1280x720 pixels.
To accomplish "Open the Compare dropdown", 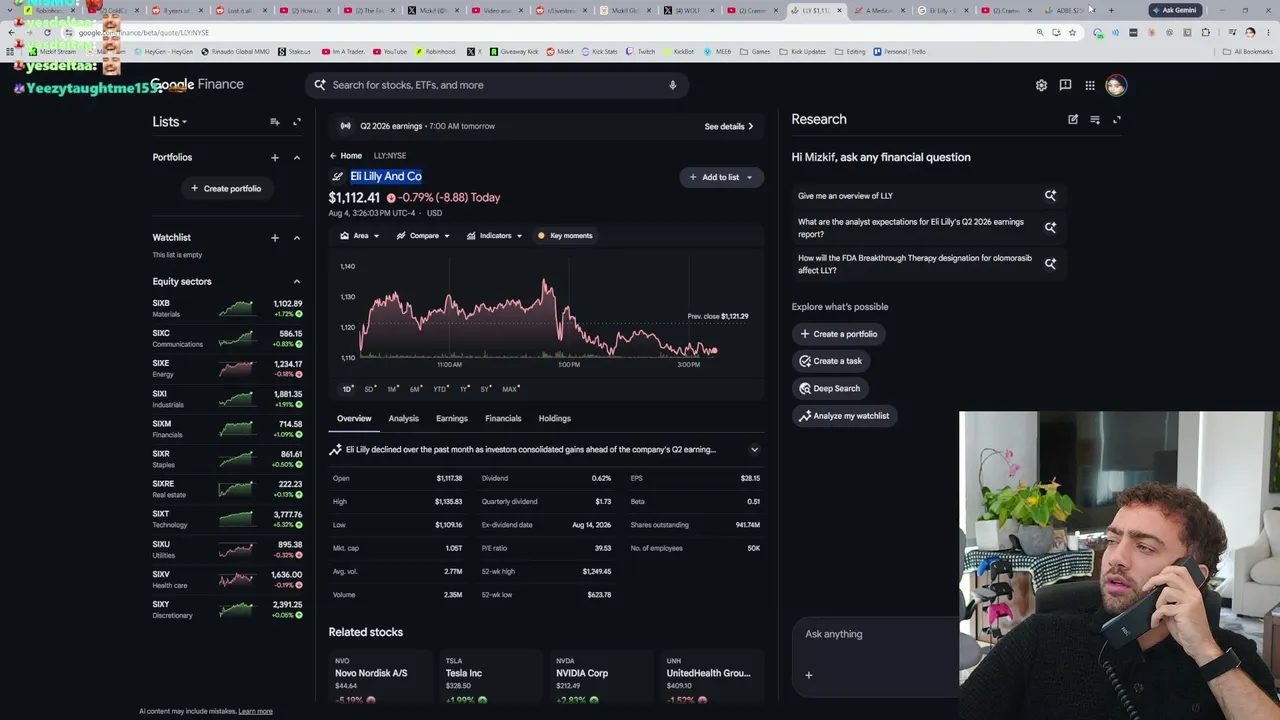I will [423, 236].
